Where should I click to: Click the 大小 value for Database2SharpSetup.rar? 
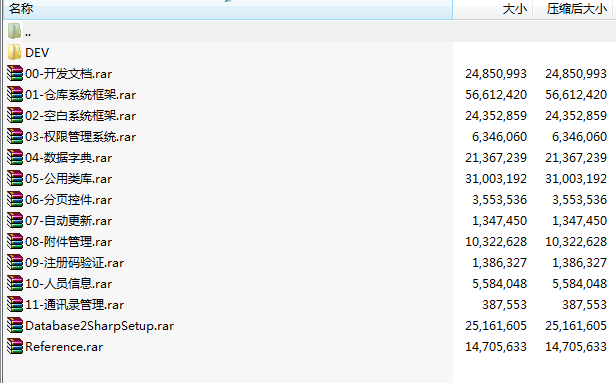[496, 326]
